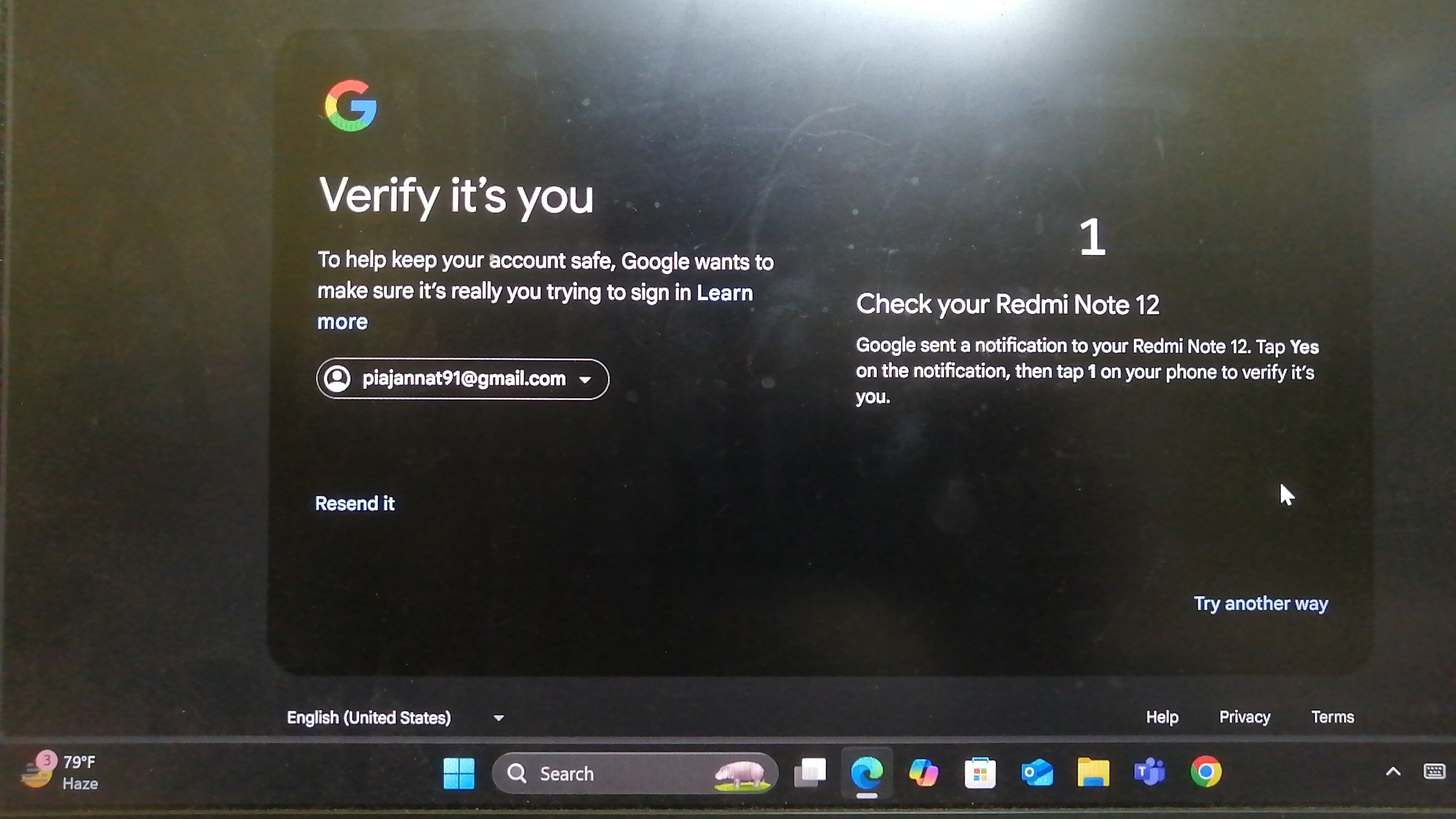
Task: Open the English (United States) language dropdown
Action: tap(395, 718)
